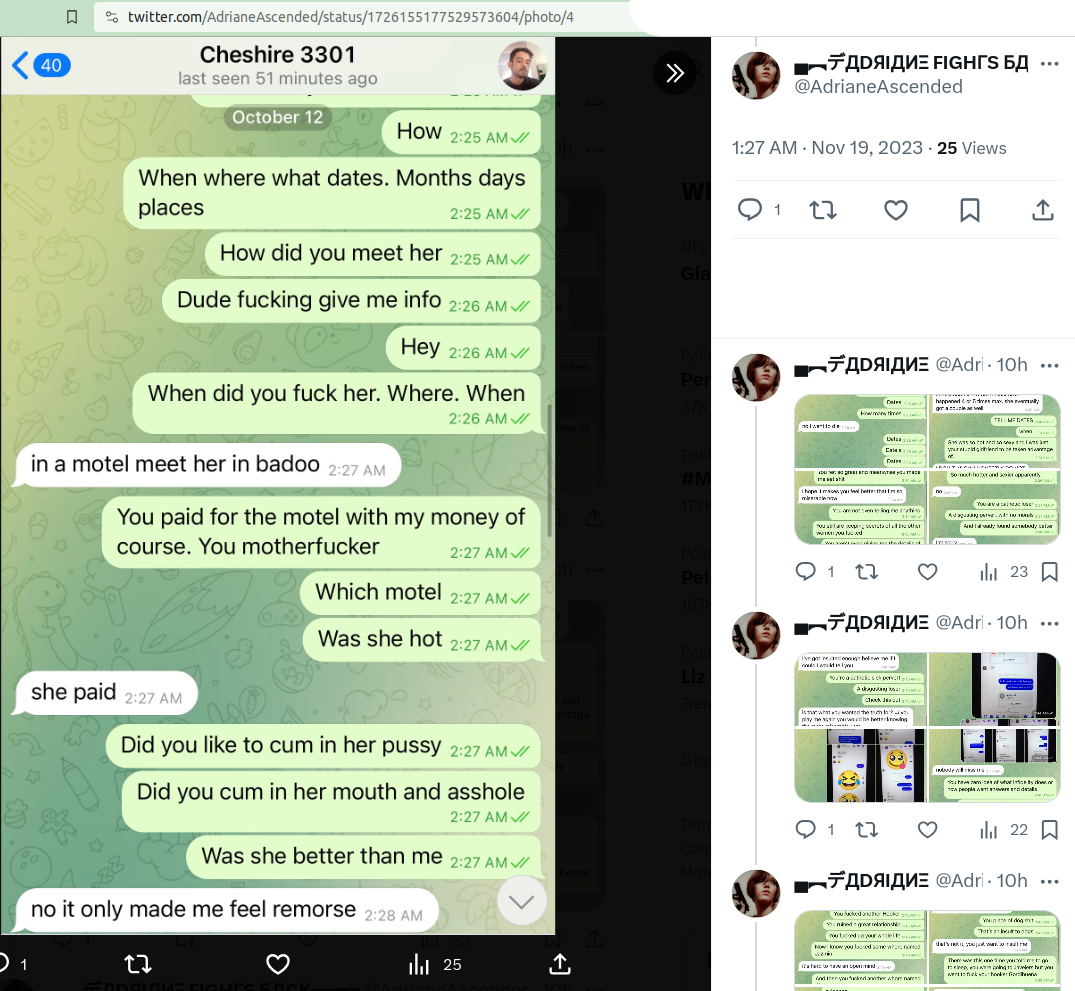1075x991 pixels.
Task: Bookmark the reply showing 22 views
Action: point(1049,830)
